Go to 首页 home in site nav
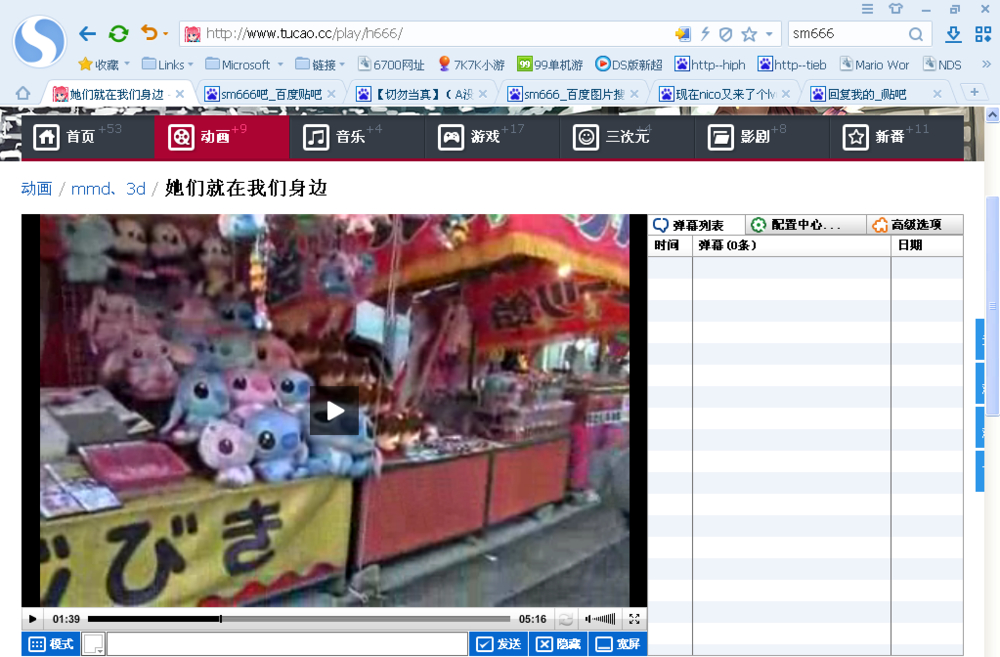 87,137
